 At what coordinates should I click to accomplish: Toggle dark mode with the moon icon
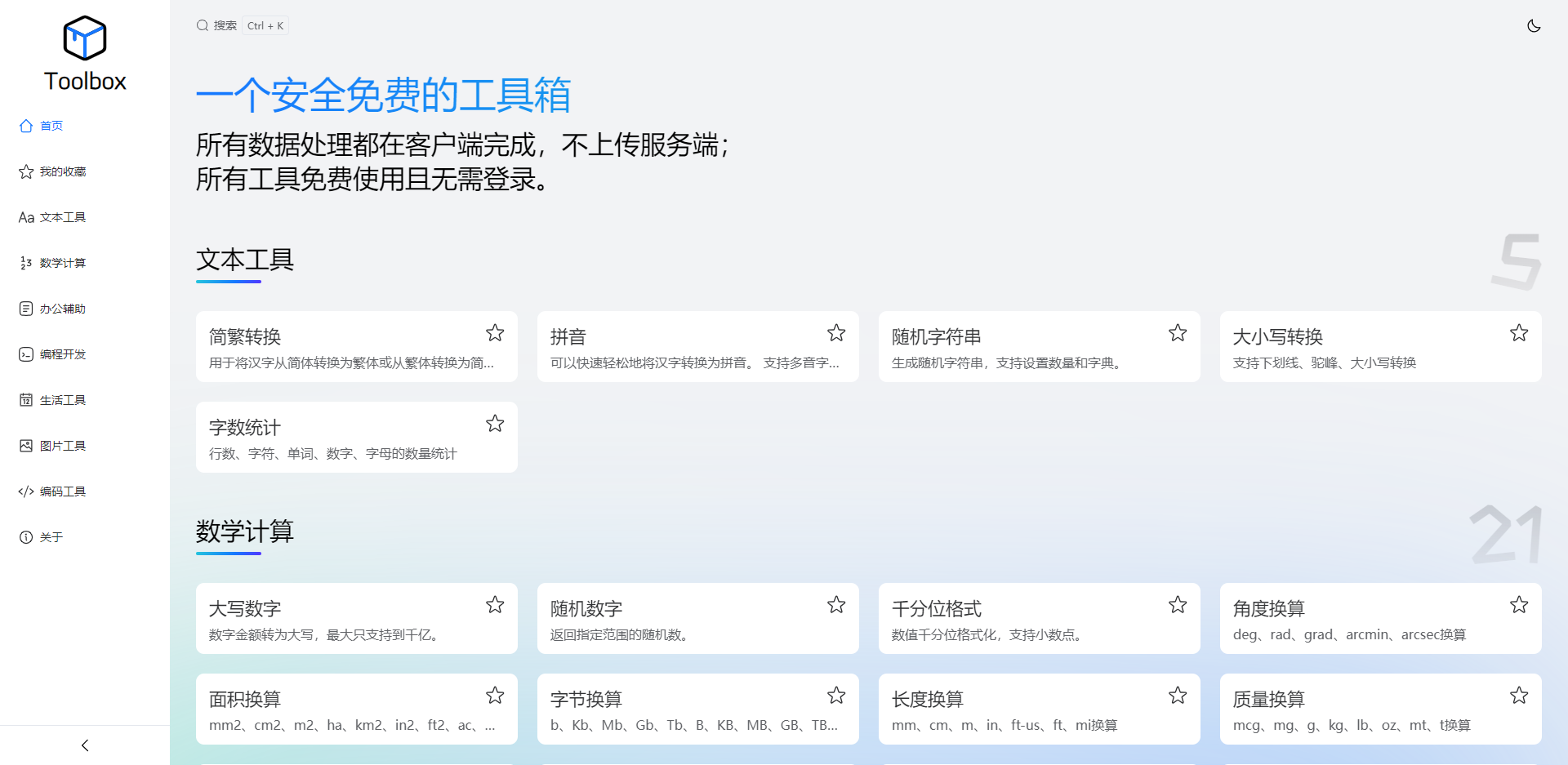[1534, 26]
